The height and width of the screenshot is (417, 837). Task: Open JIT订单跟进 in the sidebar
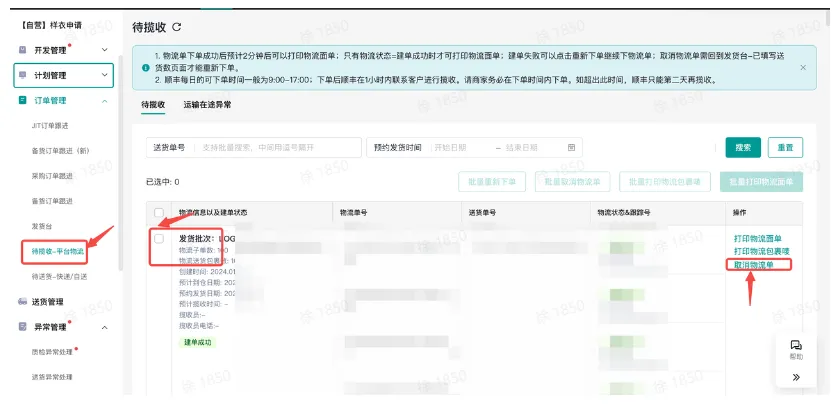click(x=50, y=126)
